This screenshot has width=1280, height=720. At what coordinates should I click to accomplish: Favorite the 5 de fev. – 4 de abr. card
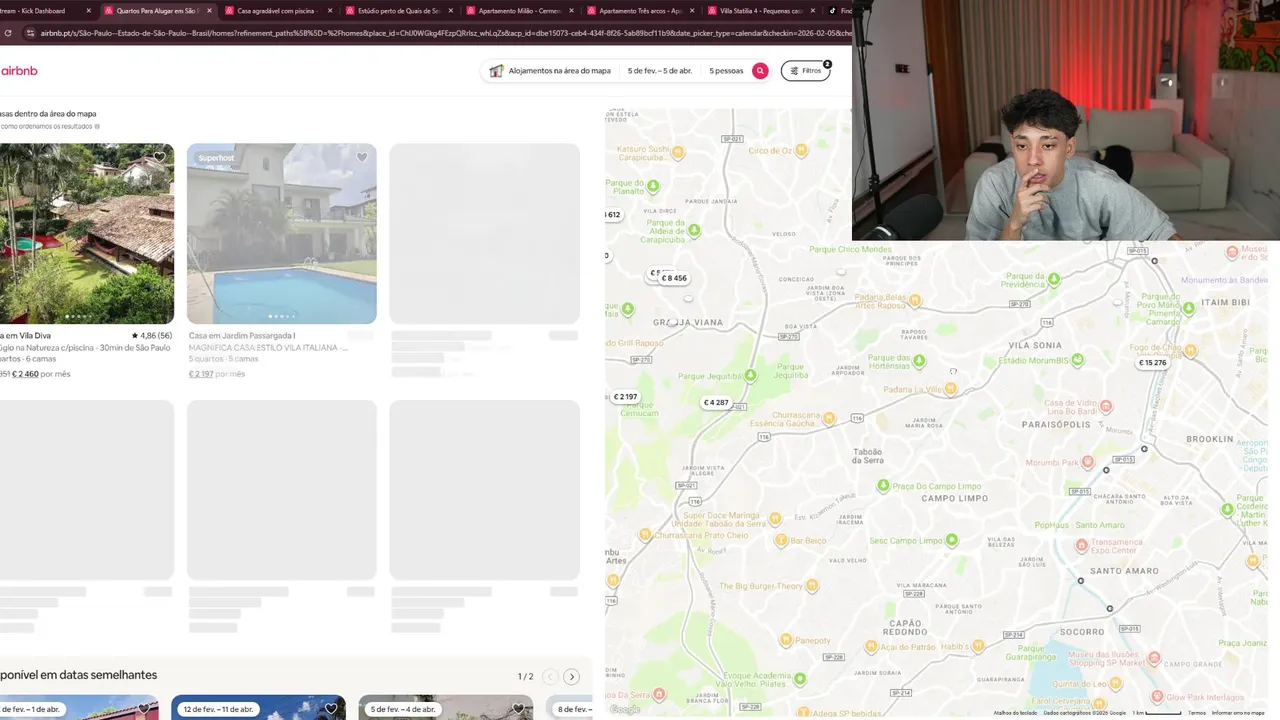click(518, 709)
